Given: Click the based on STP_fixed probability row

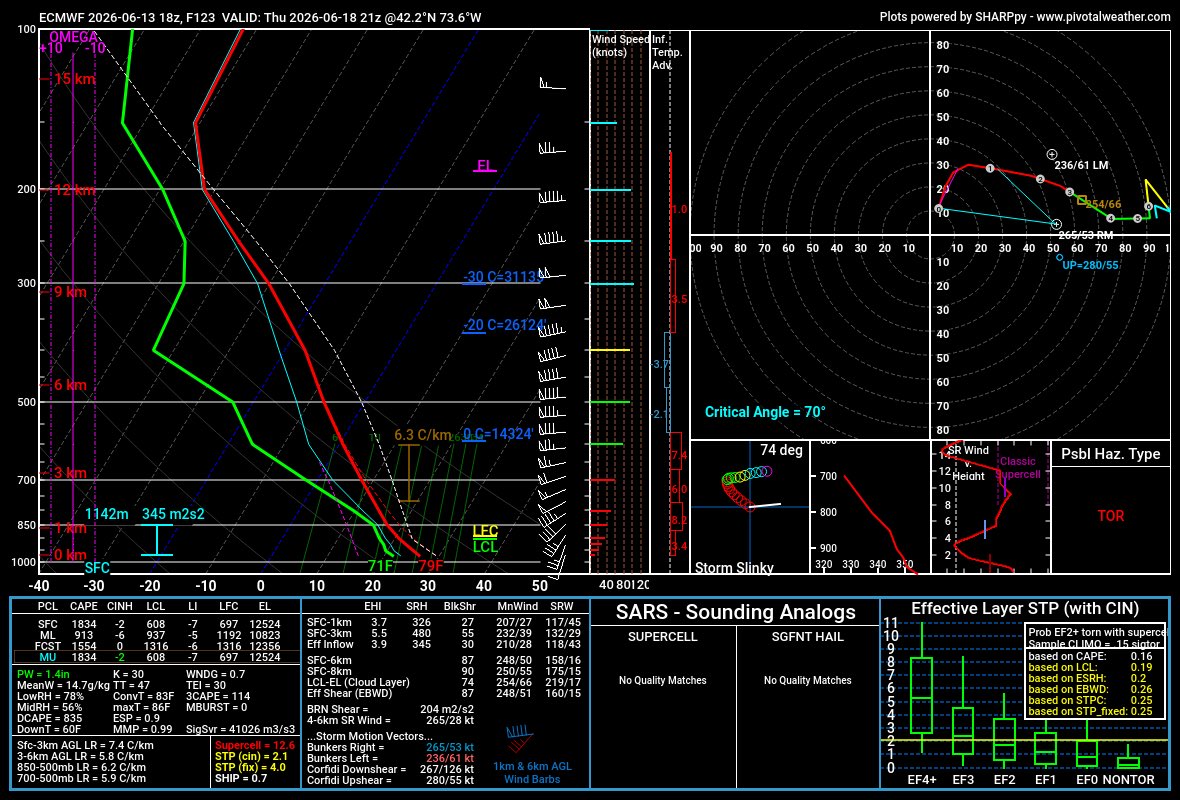Looking at the screenshot, I should click(1090, 711).
